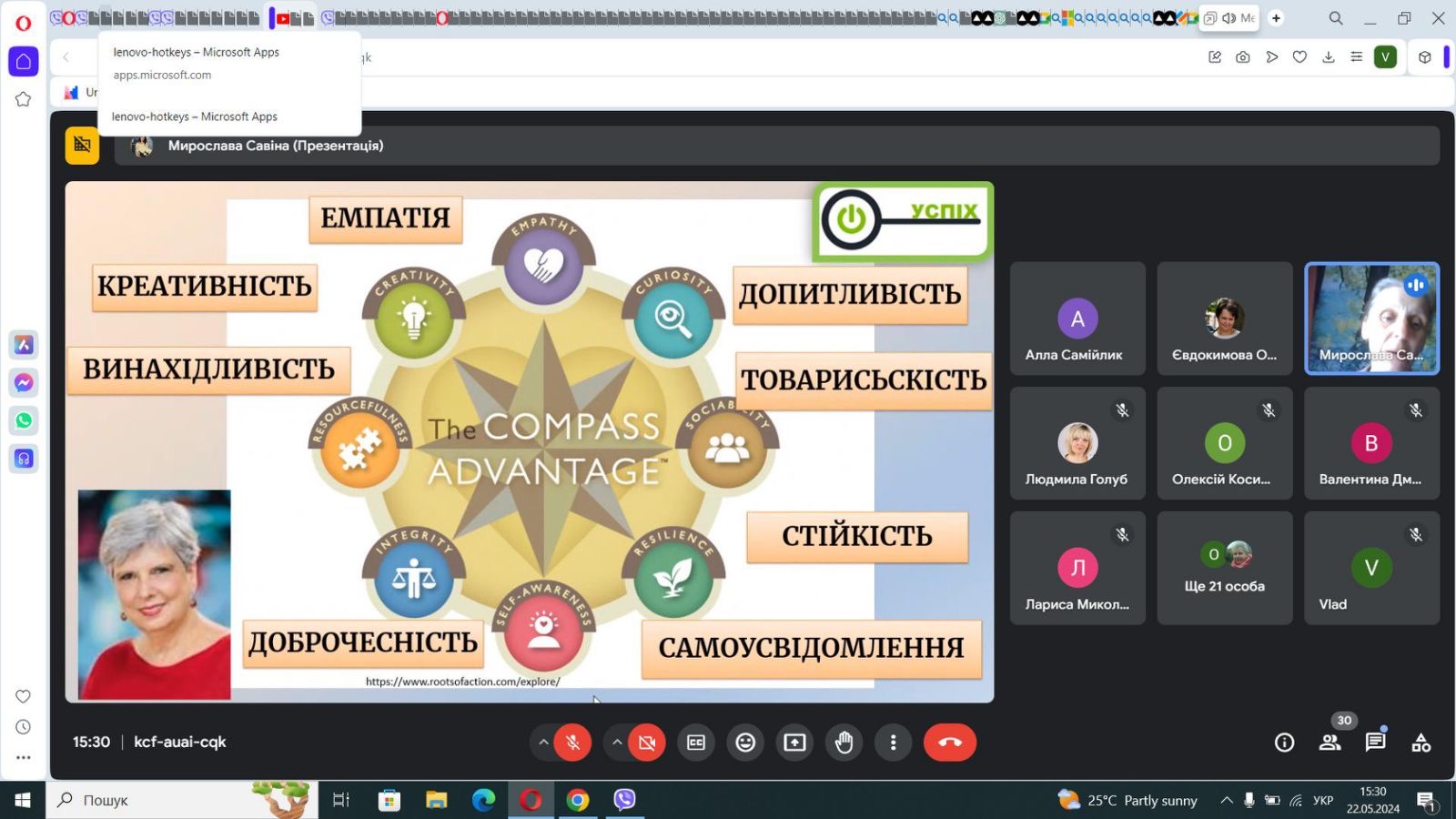
Task: Open the send flow arrow icon
Action: click(x=1272, y=57)
